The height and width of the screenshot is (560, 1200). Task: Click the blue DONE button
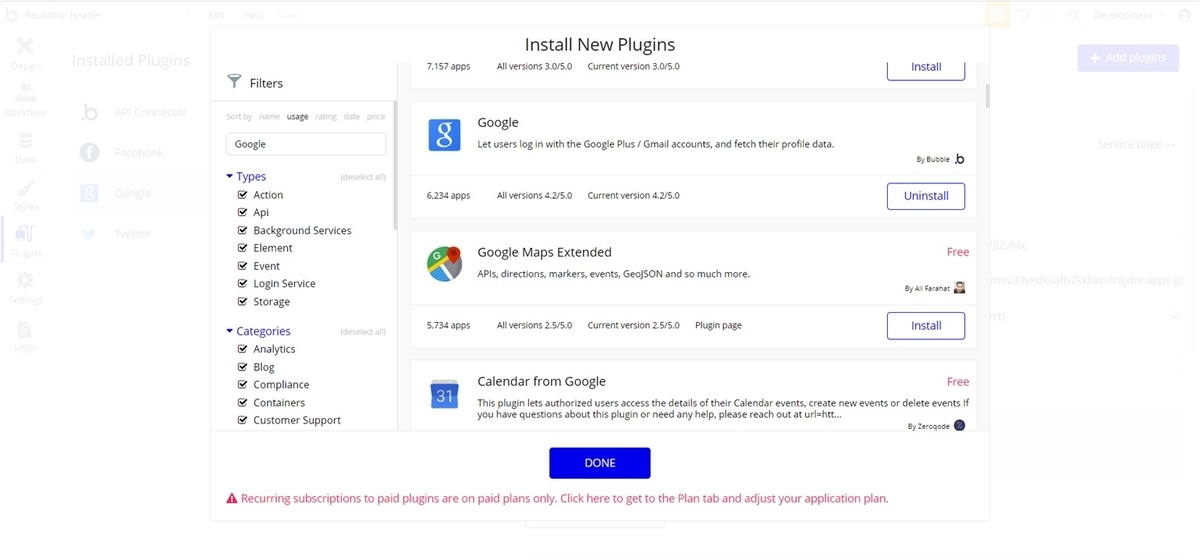[600, 463]
